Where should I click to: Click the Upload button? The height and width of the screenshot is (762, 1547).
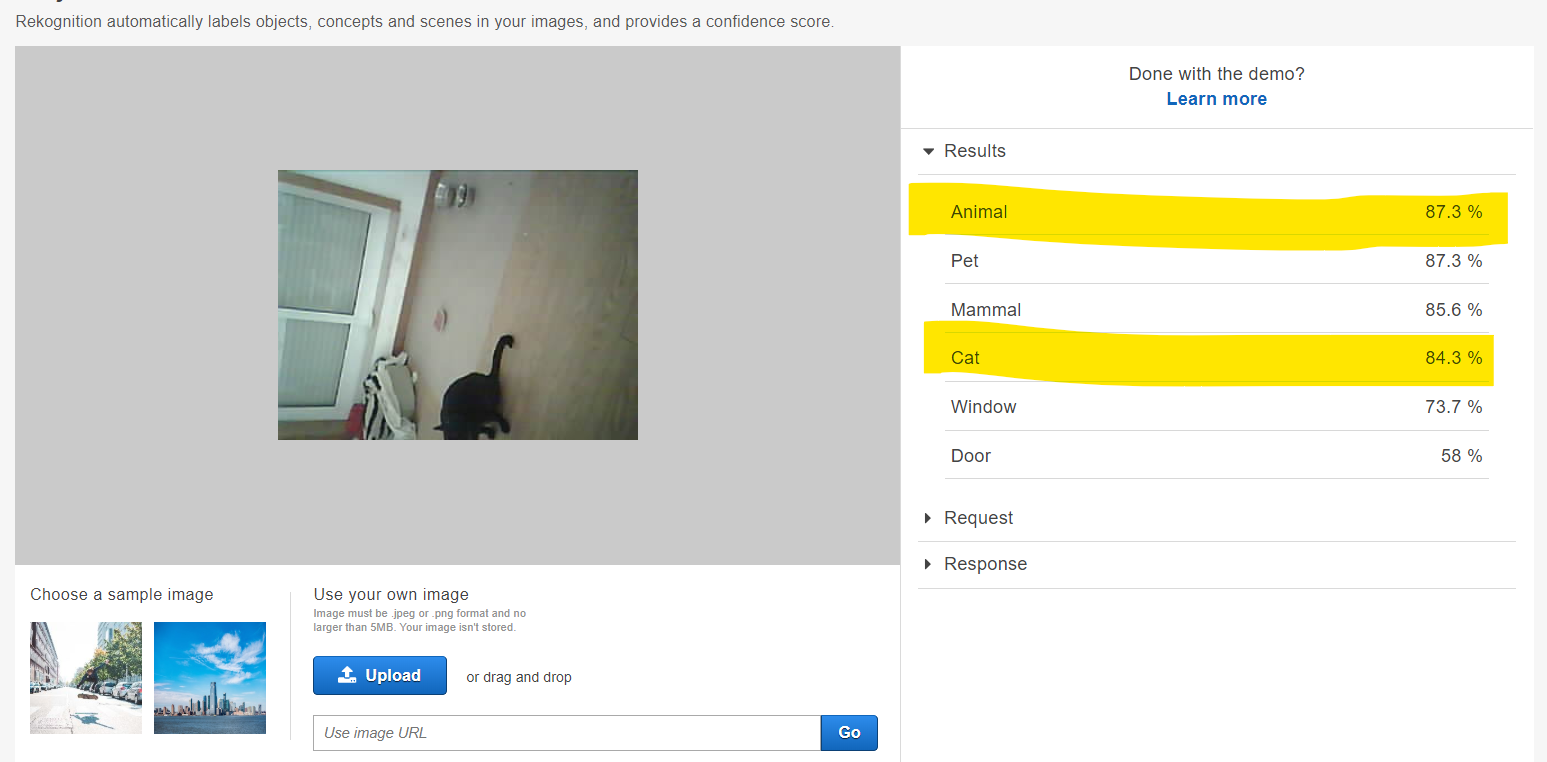pos(380,675)
